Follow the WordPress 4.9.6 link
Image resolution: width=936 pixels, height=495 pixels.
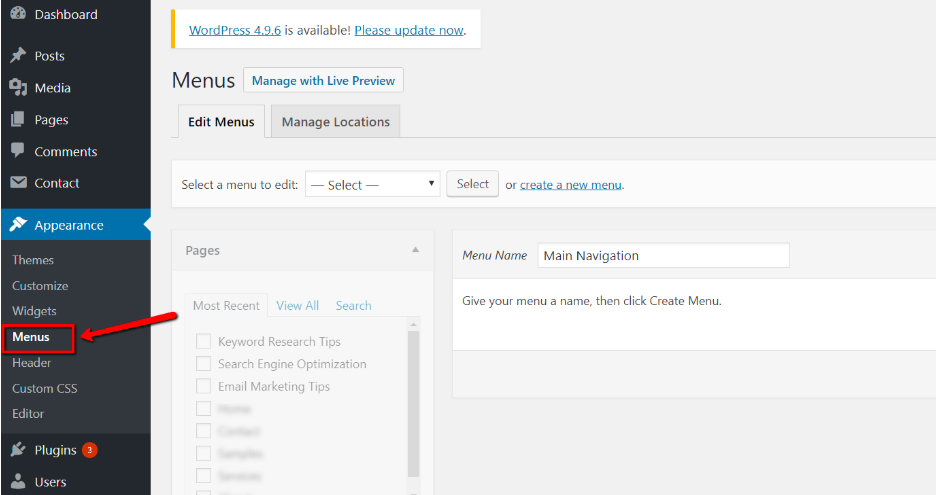[235, 30]
